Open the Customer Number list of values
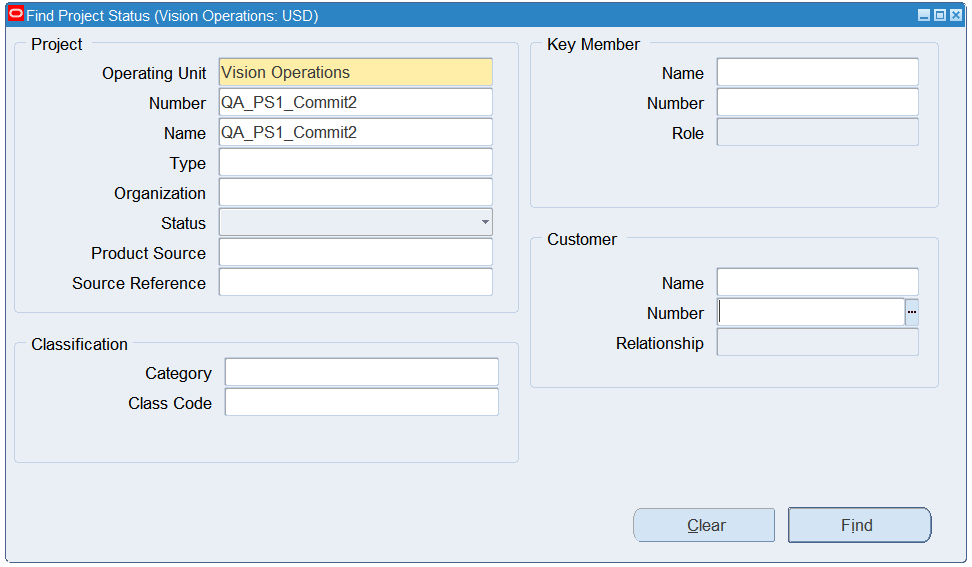Viewport: 972px width, 567px height. (911, 312)
